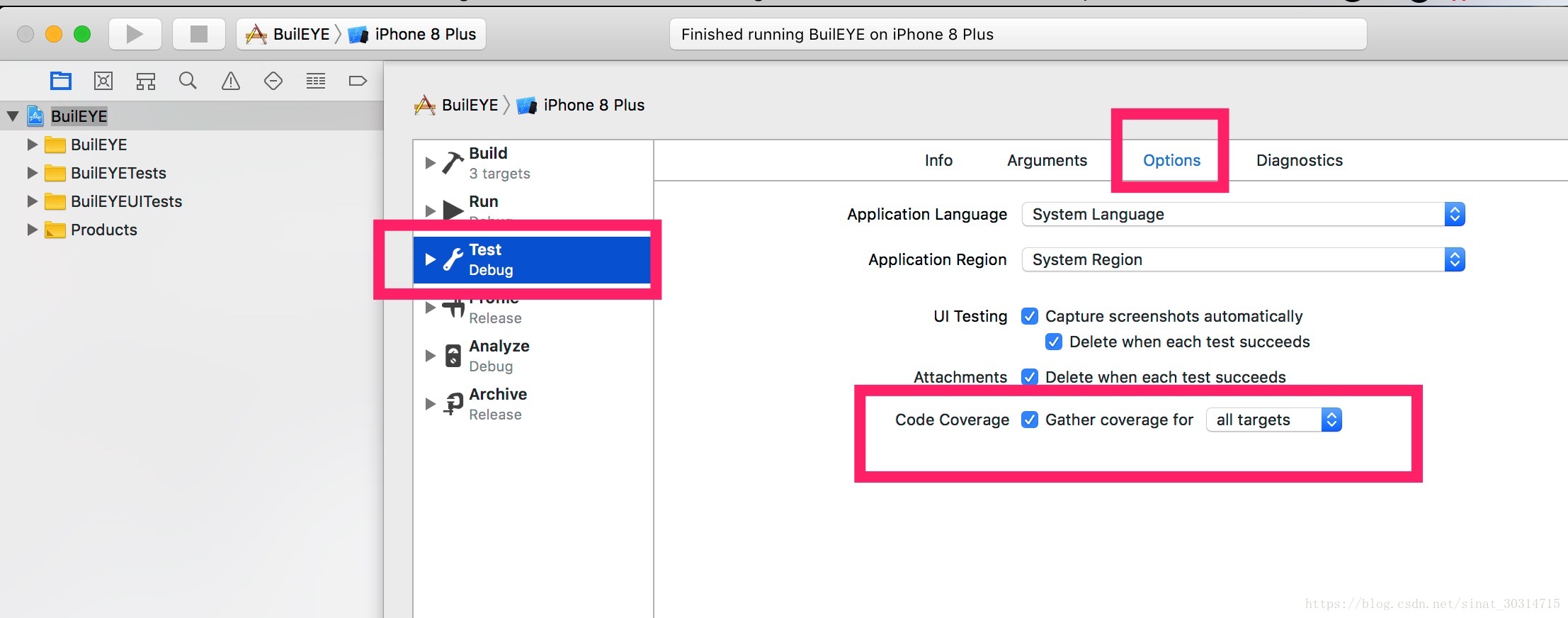This screenshot has width=1568, height=618.
Task: Select the Profile action instrument icon
Action: (x=453, y=308)
